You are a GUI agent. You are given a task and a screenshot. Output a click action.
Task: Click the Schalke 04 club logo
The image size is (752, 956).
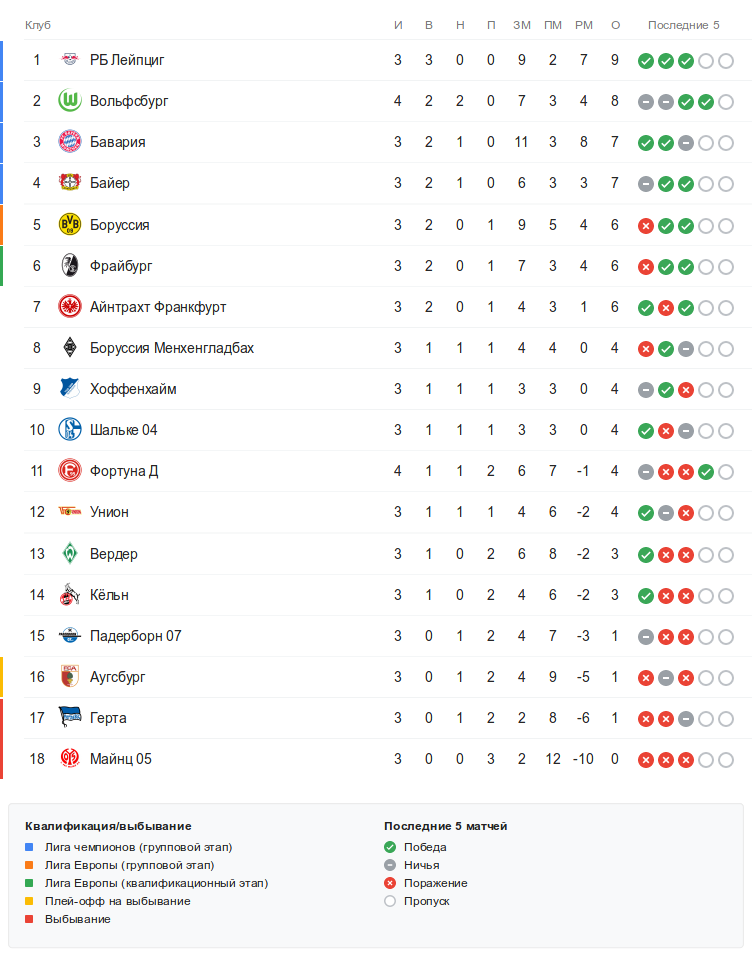[69, 430]
